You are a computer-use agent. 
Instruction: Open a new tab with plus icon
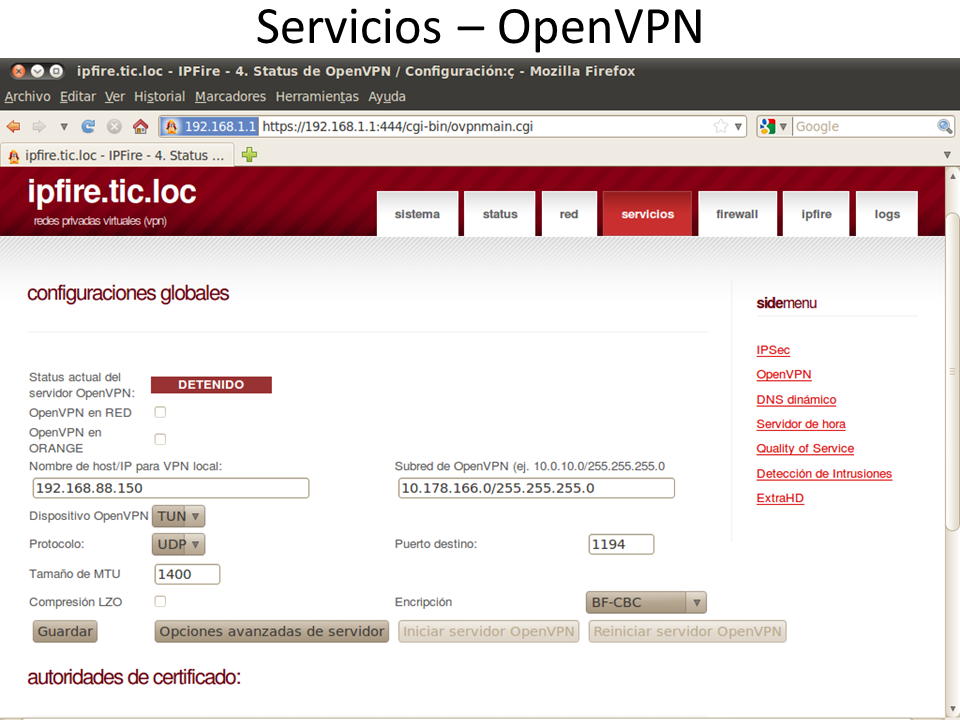point(249,155)
